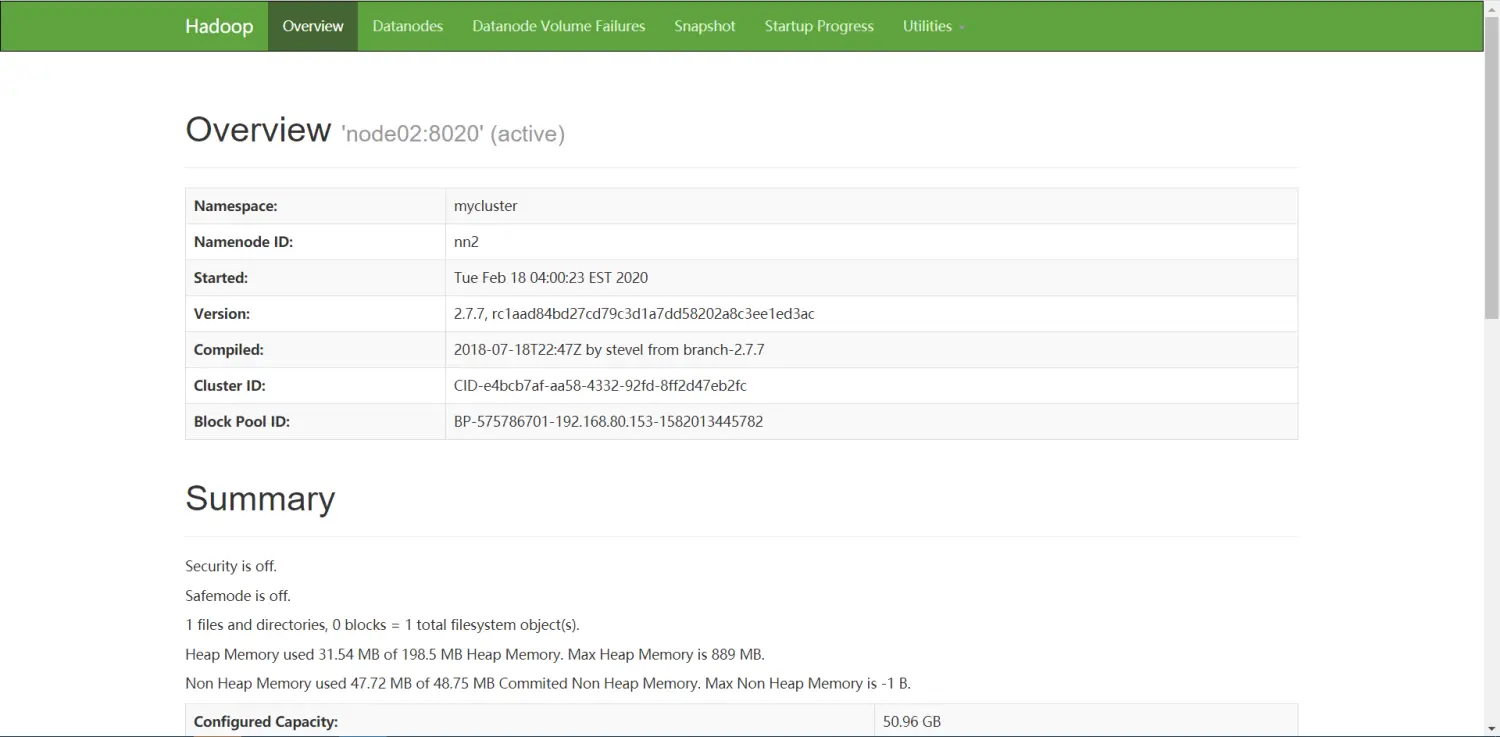Click the 'Compiled:' row label

click(x=229, y=350)
